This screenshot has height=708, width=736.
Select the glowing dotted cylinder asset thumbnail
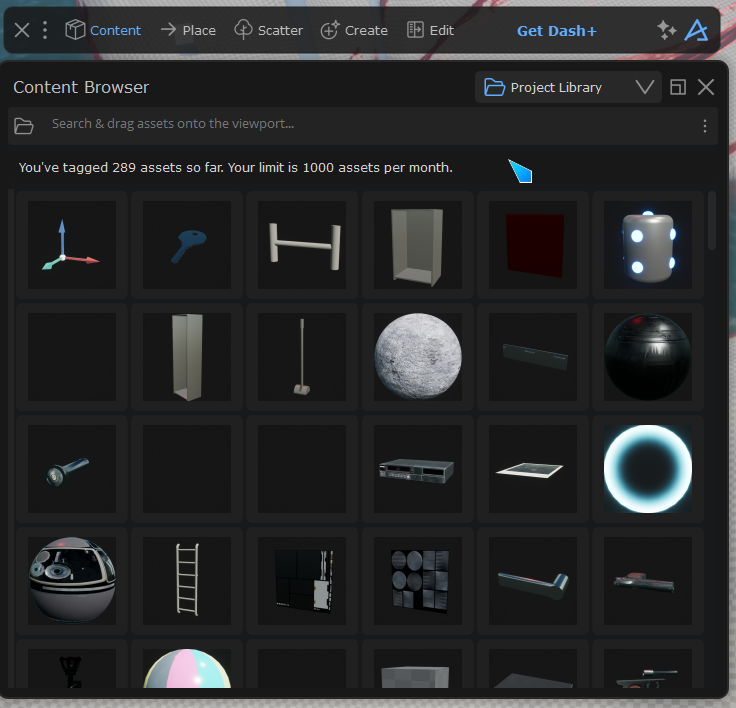648,245
